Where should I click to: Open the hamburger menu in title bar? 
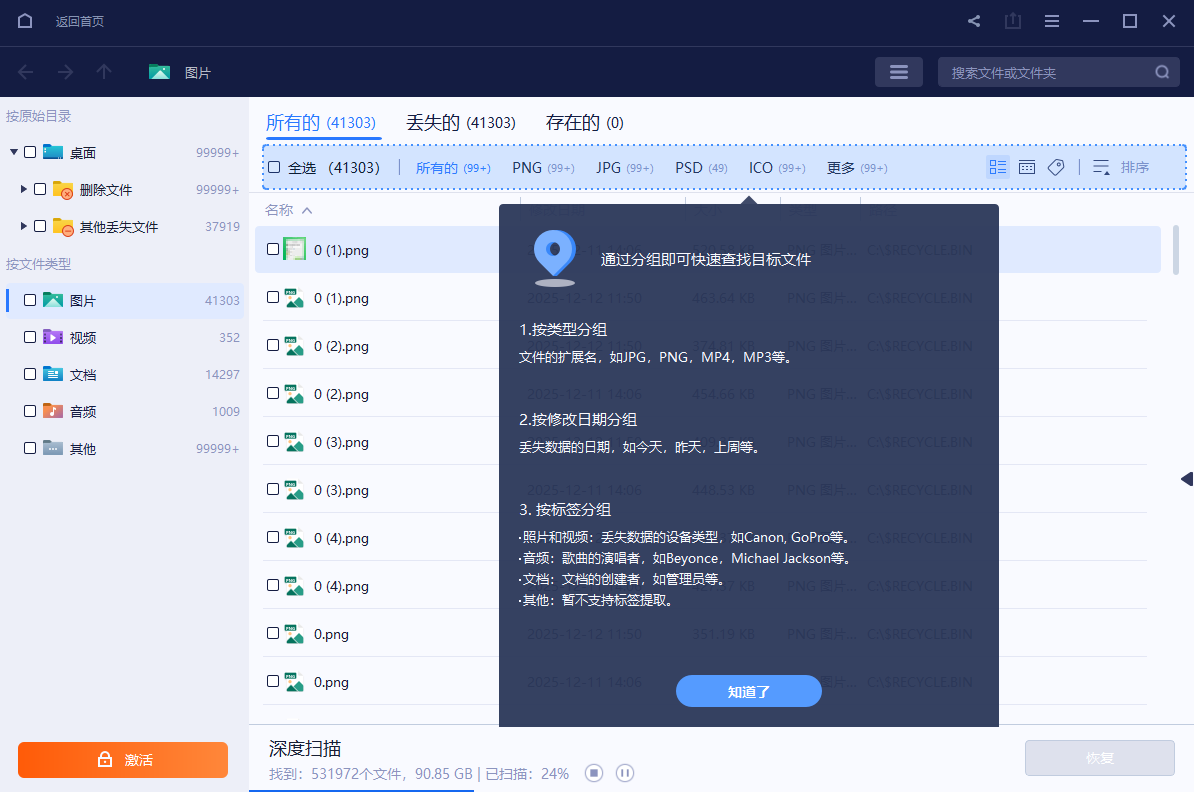(1051, 20)
